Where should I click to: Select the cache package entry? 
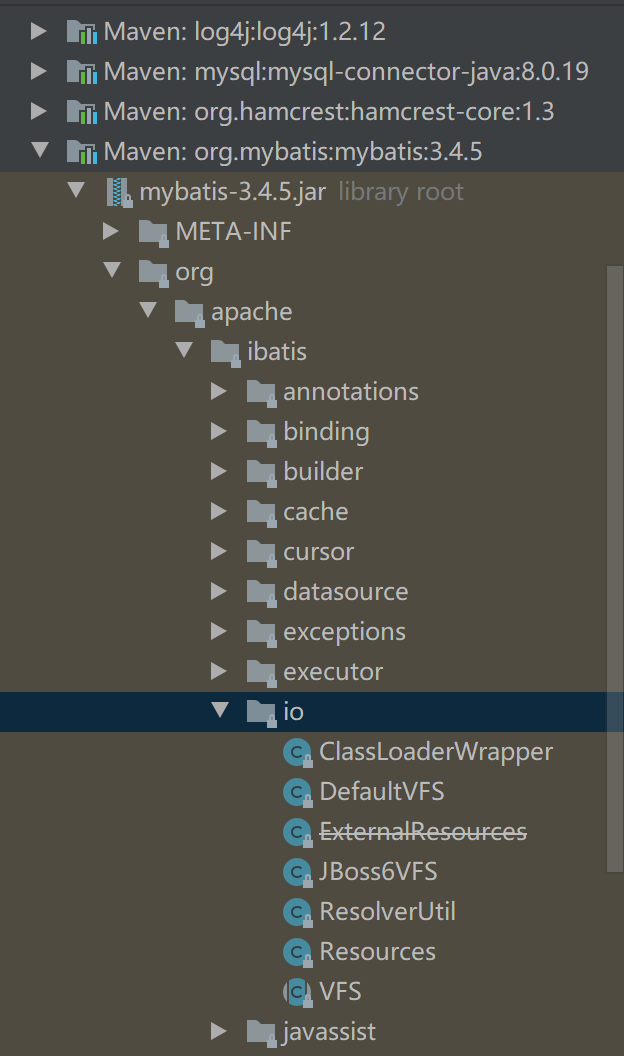coord(316,511)
